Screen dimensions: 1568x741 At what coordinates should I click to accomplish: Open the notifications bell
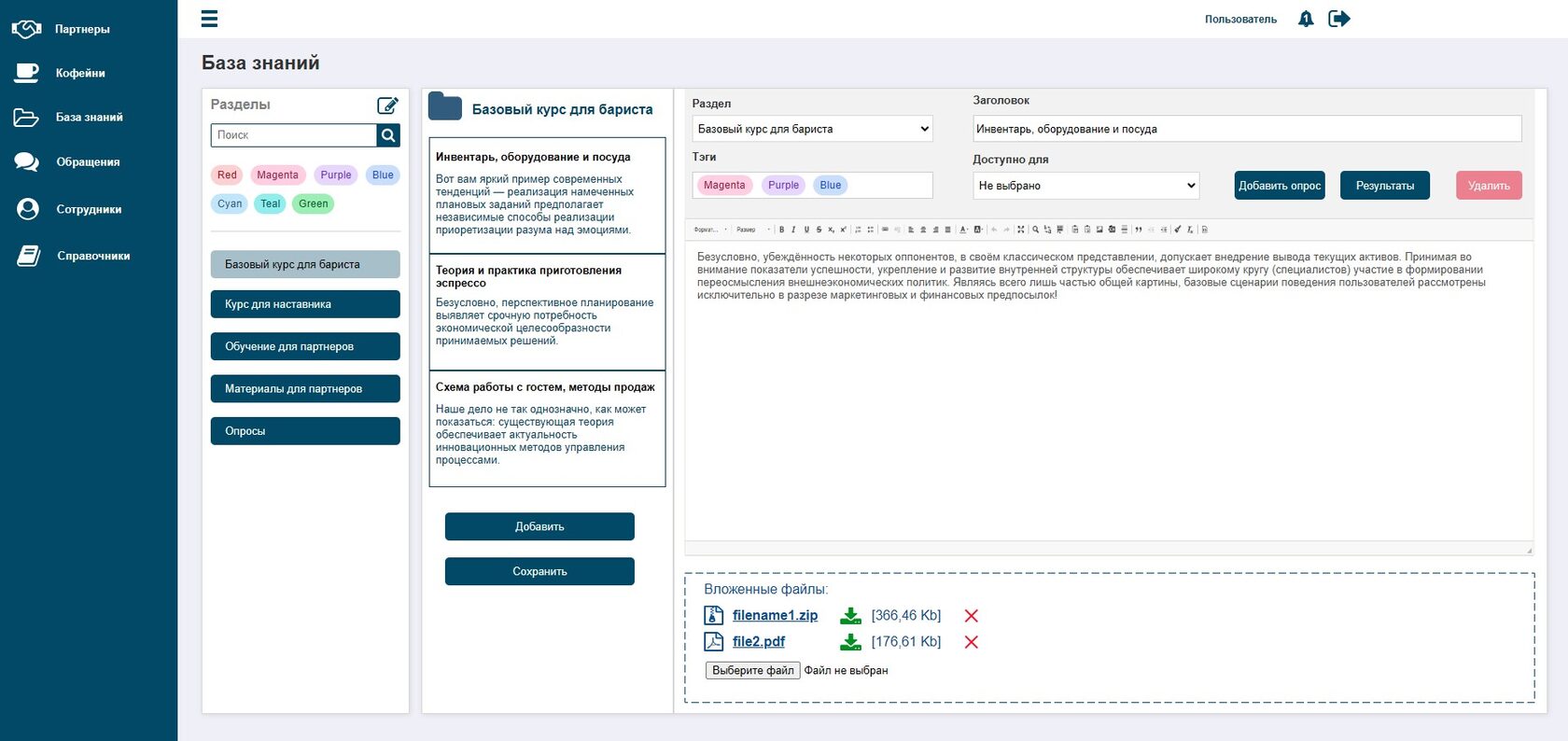(x=1306, y=19)
